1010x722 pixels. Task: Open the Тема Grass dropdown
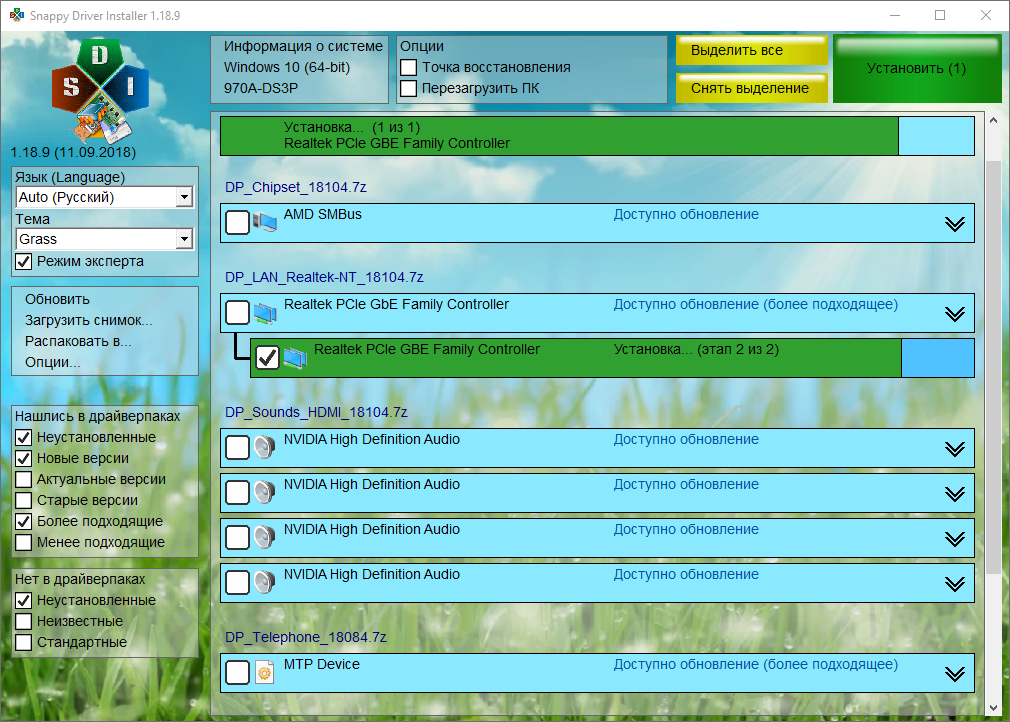[x=104, y=239]
